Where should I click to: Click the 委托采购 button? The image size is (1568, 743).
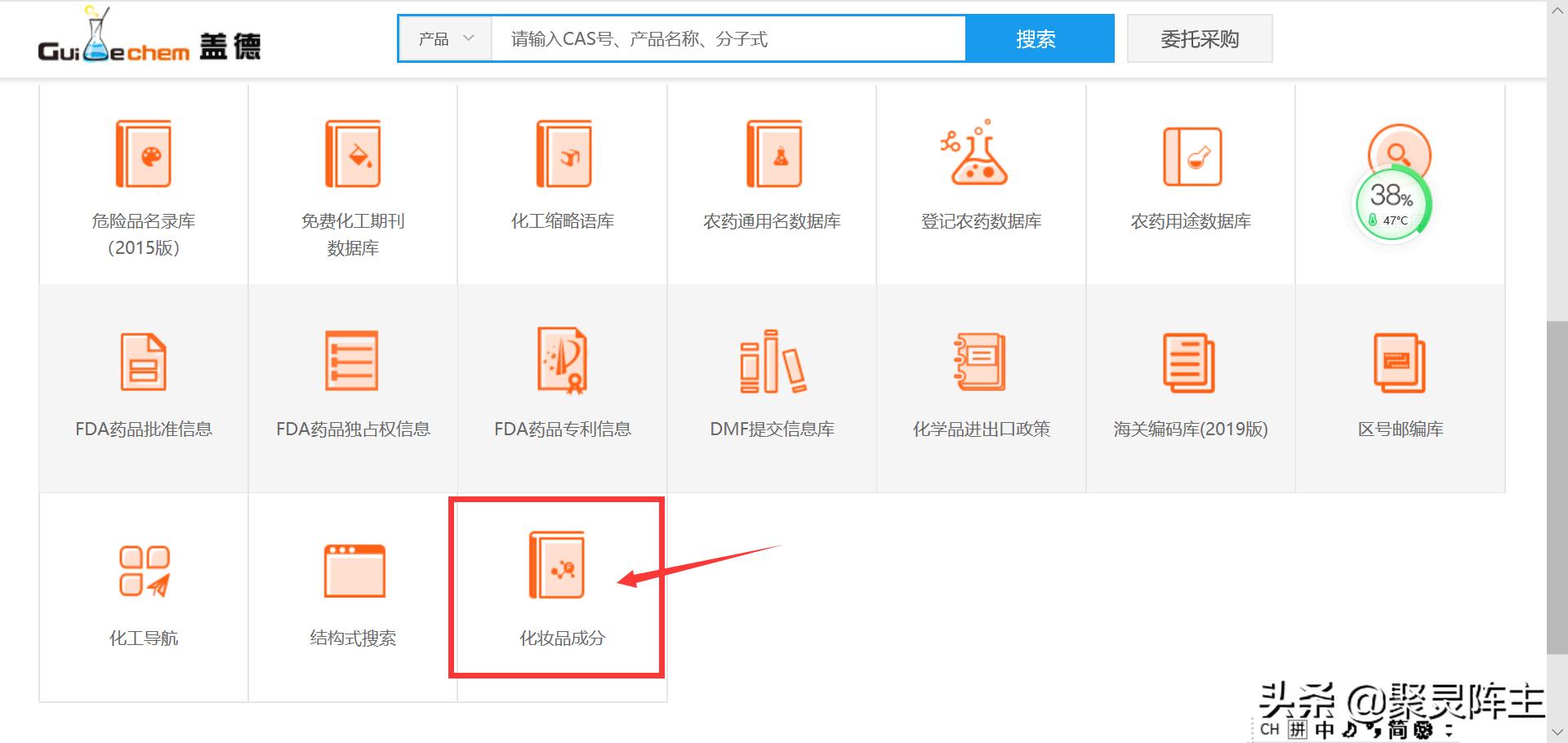click(1199, 38)
